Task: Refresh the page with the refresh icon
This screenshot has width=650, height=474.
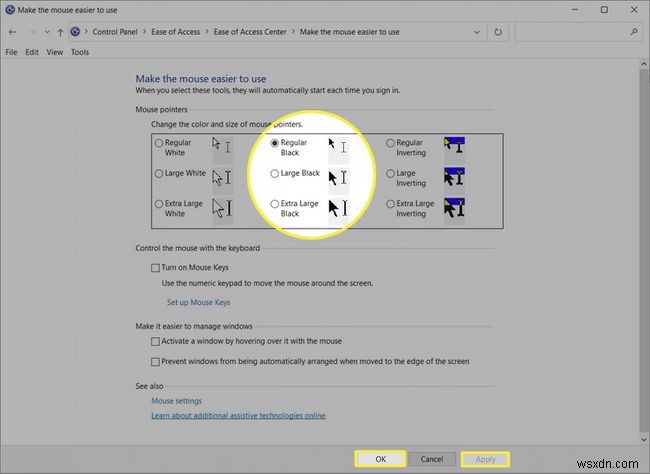Action: pyautogui.click(x=498, y=32)
